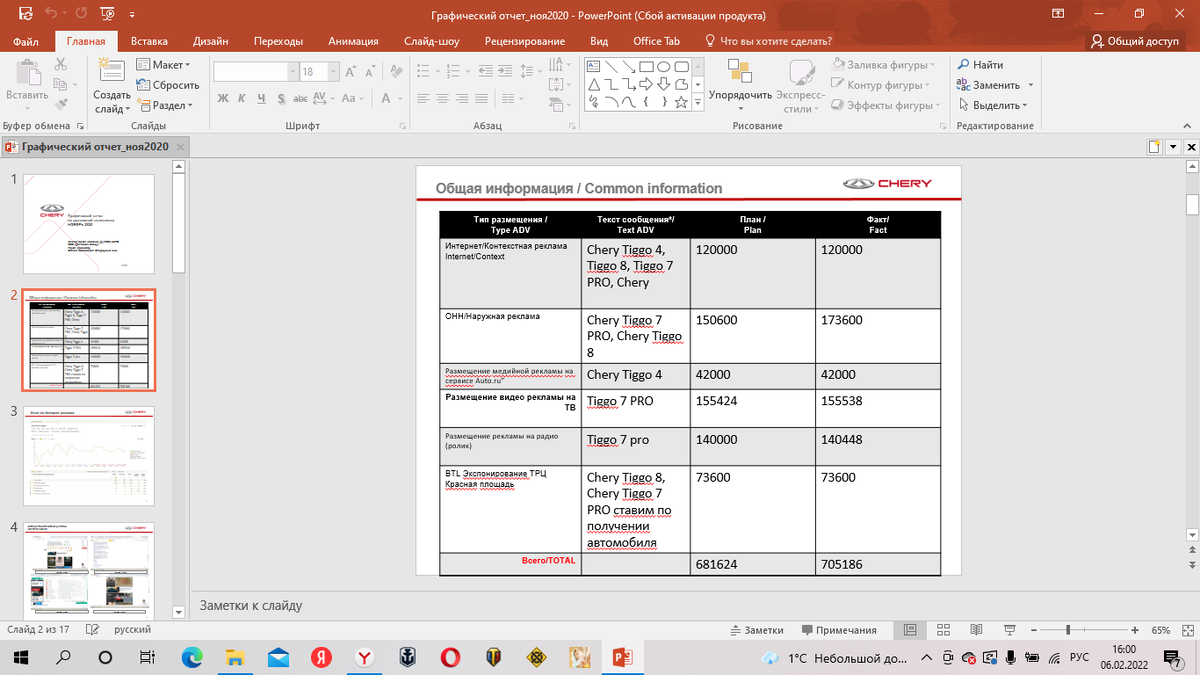This screenshot has width=1200, height=675.
Task: Select the oval shape in shapes gallery
Action: pyautogui.click(x=664, y=66)
